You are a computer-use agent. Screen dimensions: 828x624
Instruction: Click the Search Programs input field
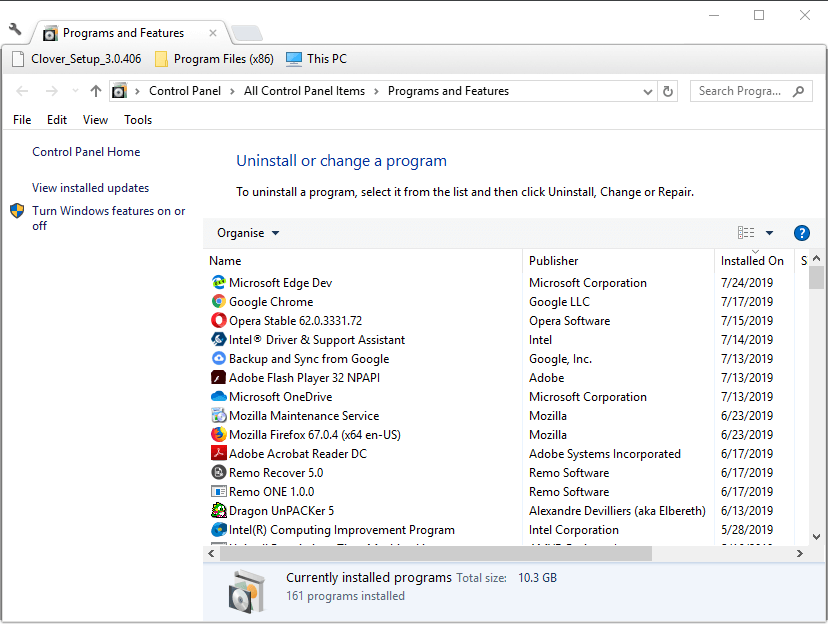(744, 91)
